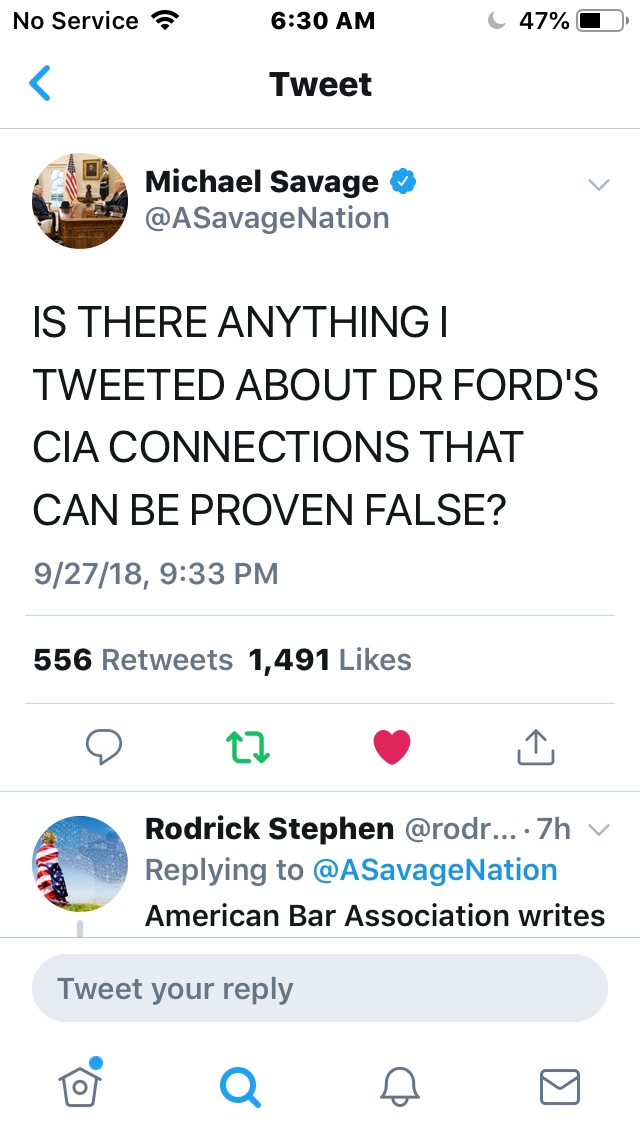
Task: View the 1,491 Likes list
Action: tap(330, 660)
